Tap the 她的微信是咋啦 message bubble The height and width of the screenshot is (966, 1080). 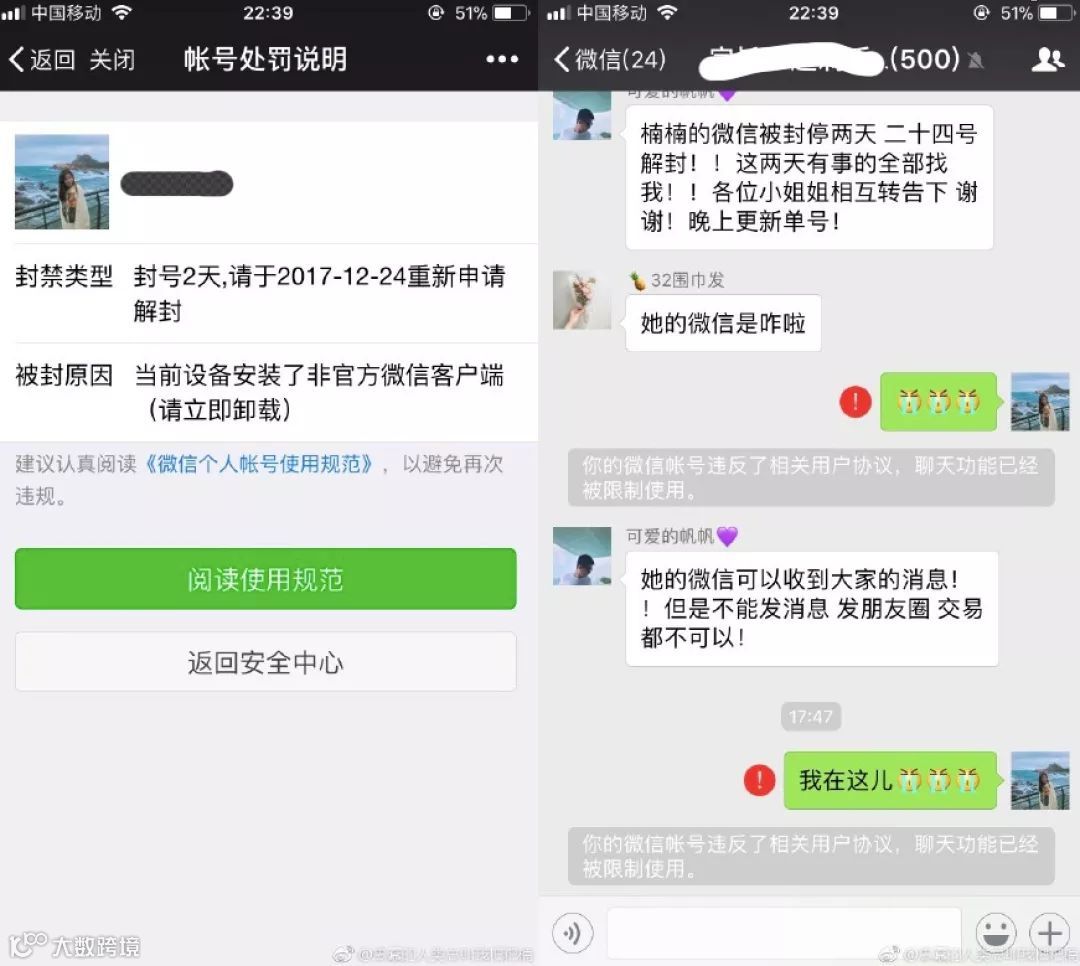point(723,323)
